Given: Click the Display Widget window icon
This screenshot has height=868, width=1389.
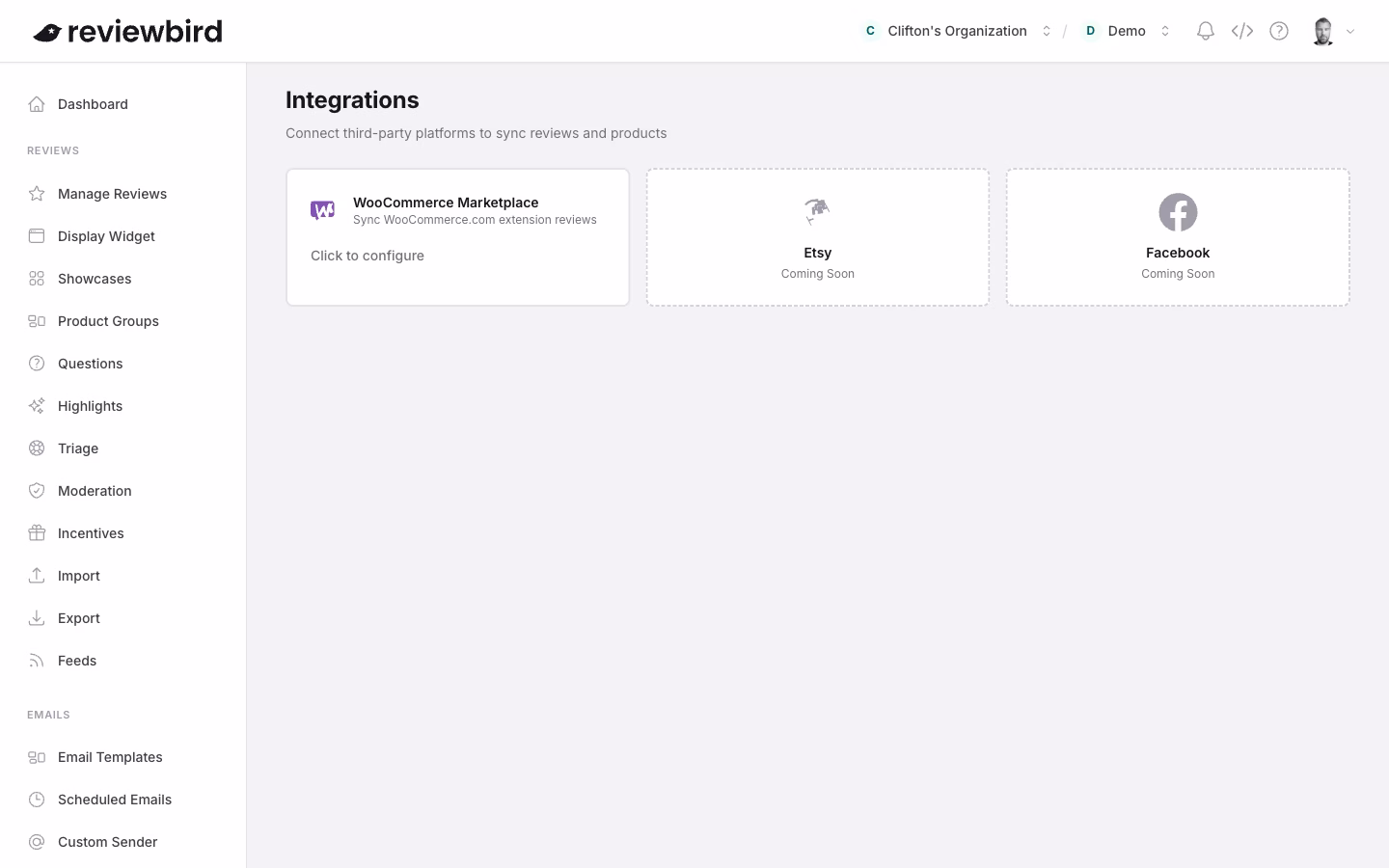Looking at the screenshot, I should [x=37, y=236].
